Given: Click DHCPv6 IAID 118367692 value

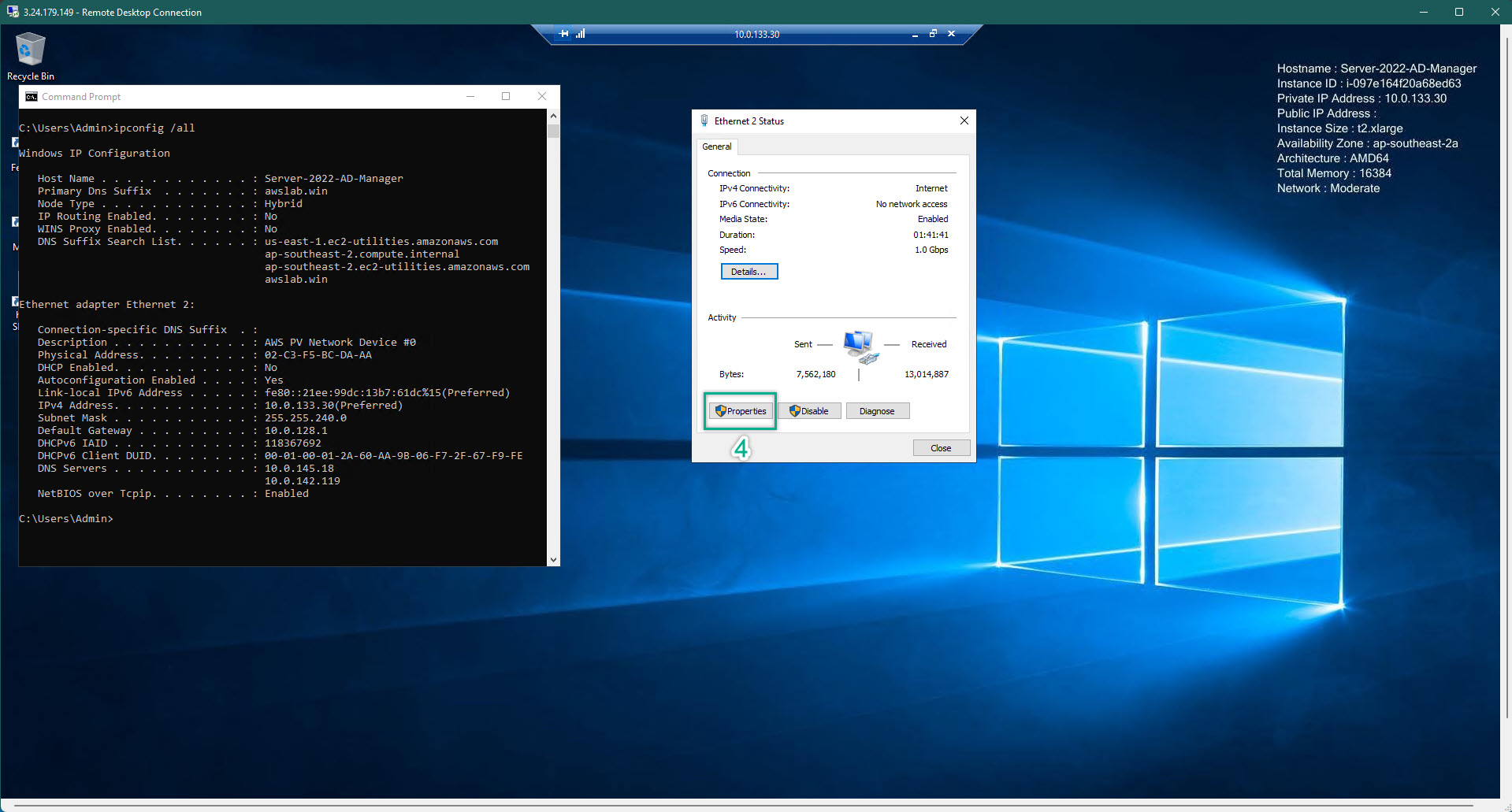Looking at the screenshot, I should [292, 443].
